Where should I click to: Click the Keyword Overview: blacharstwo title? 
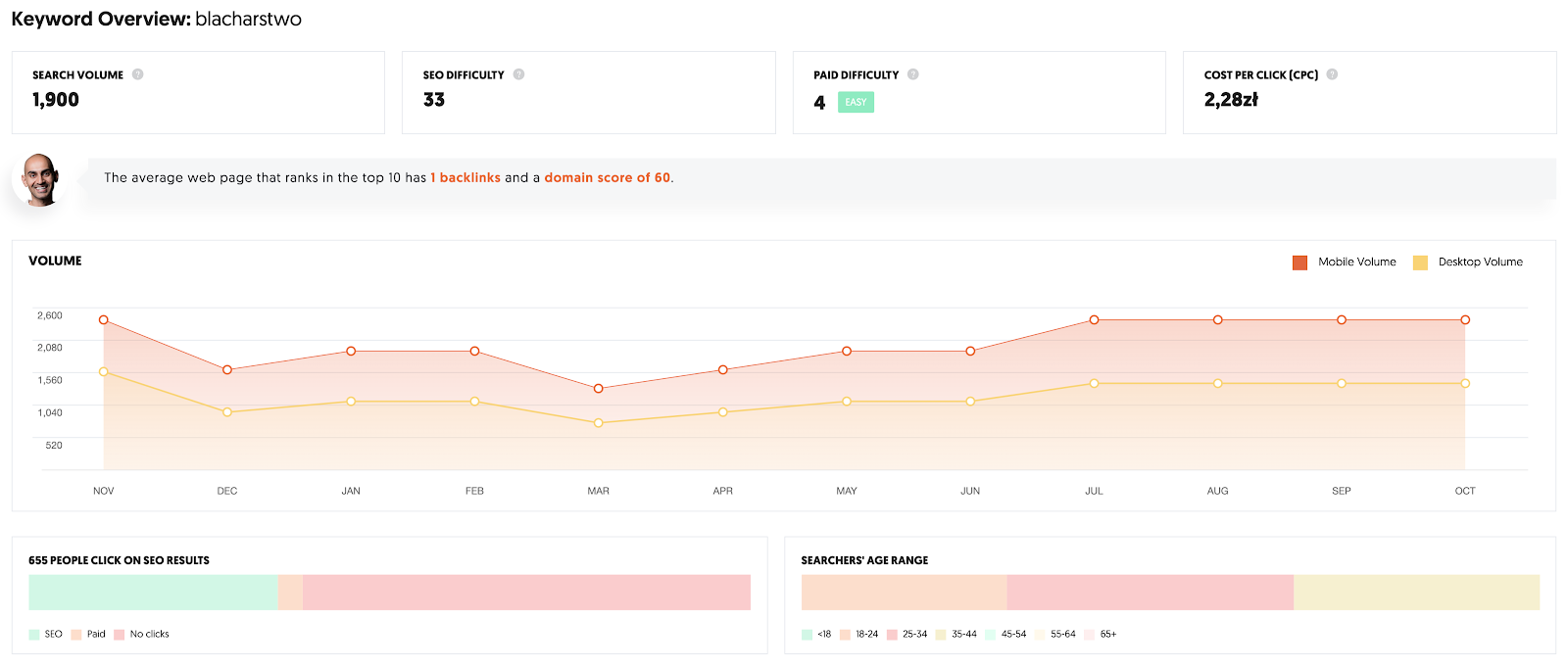(x=157, y=19)
